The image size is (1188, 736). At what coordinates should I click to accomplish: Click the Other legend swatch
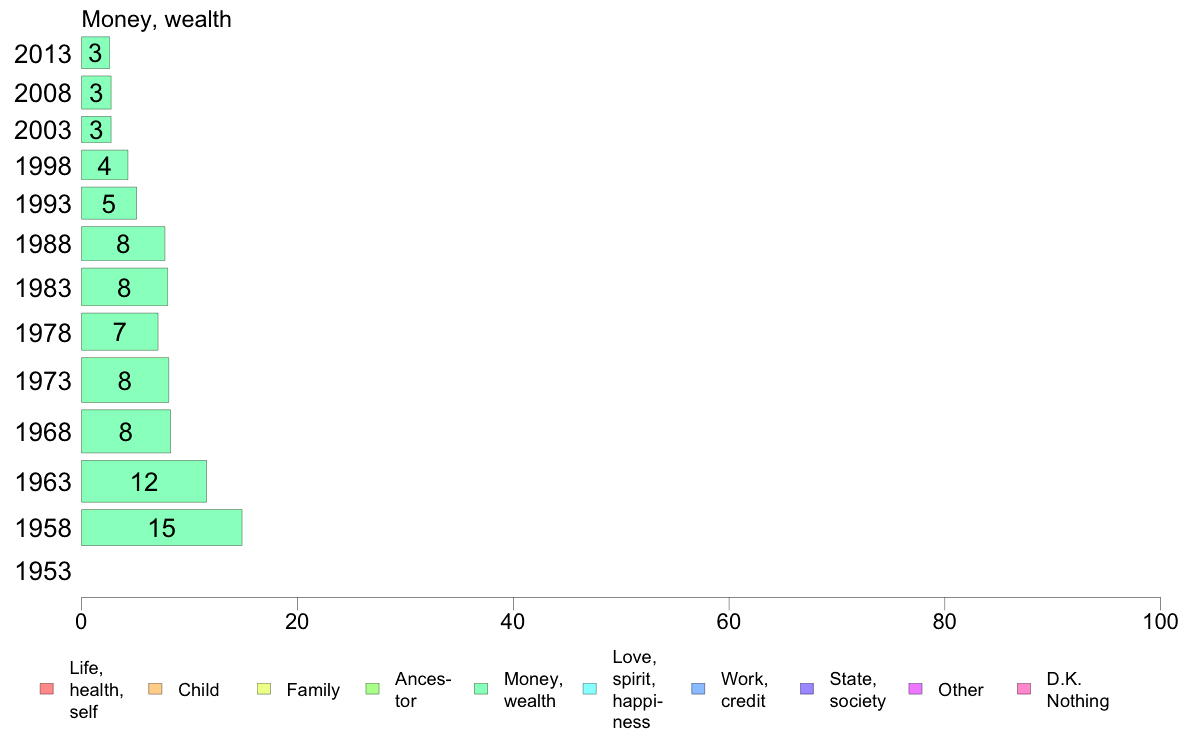coord(915,689)
